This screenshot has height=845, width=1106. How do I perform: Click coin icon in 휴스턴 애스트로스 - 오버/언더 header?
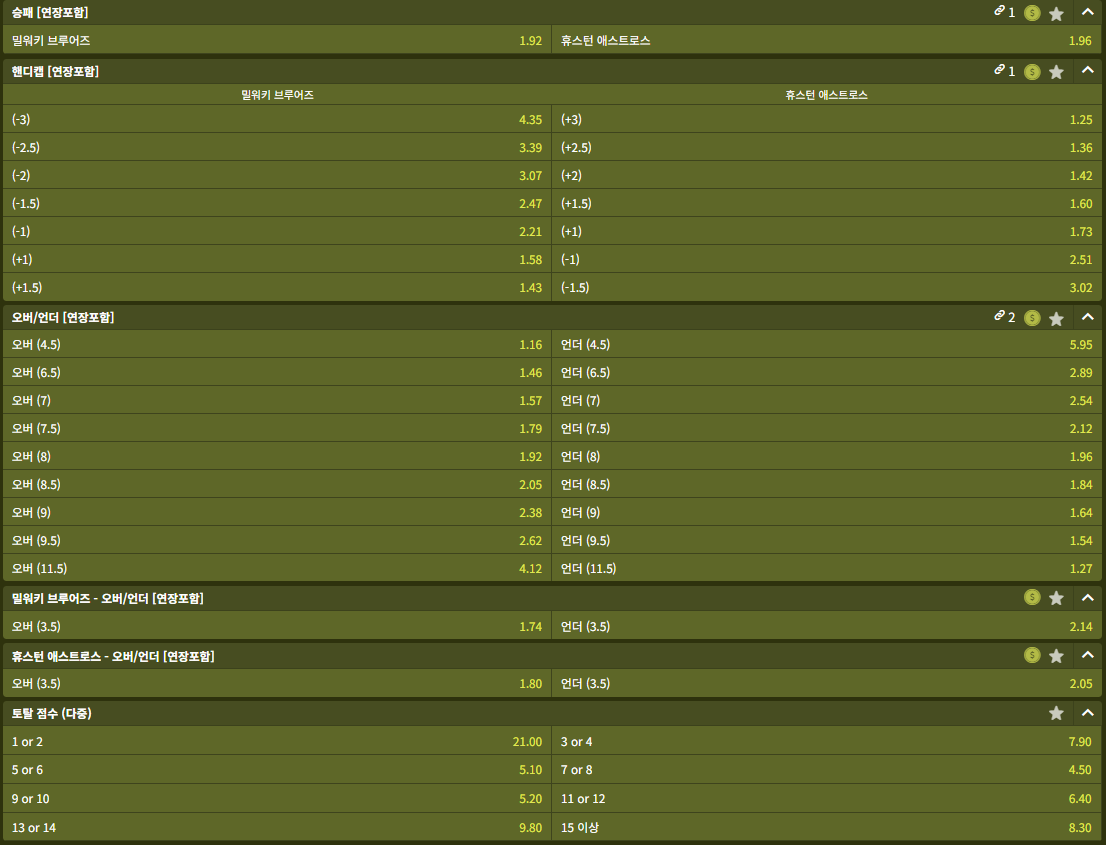[x=1032, y=655]
